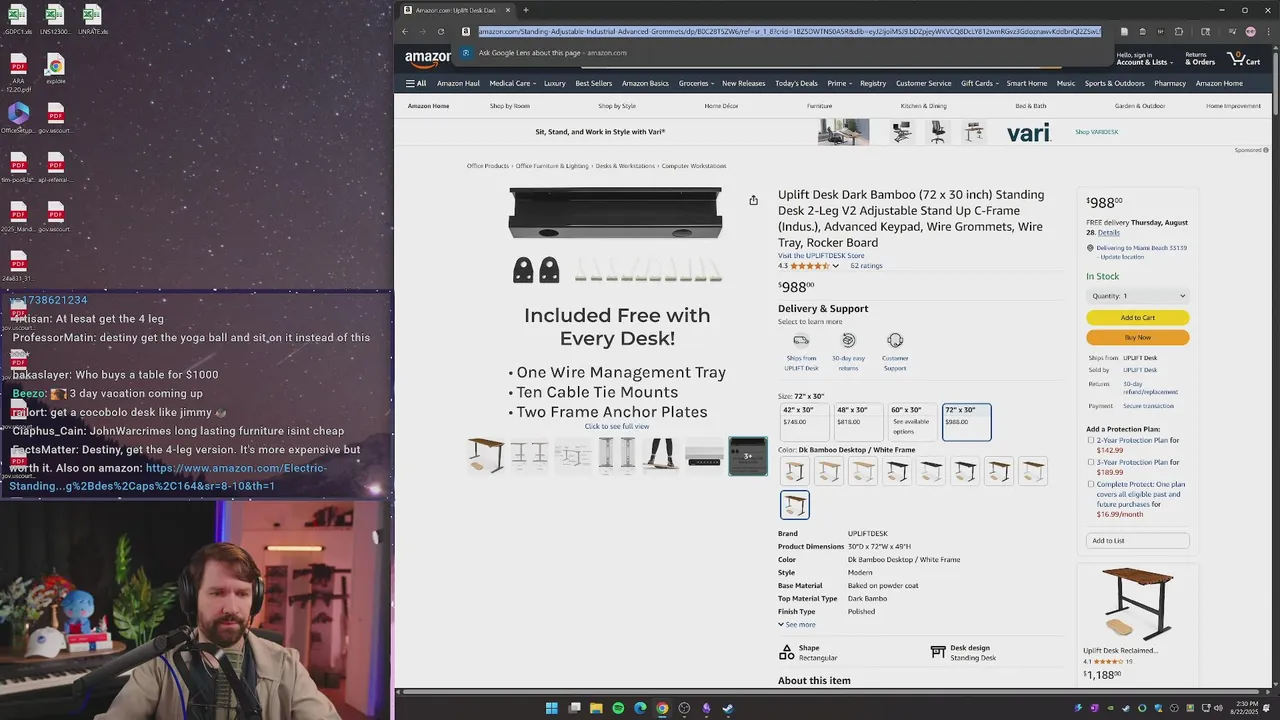
Task: Select the first product thumbnail of desk
Action: click(x=486, y=456)
